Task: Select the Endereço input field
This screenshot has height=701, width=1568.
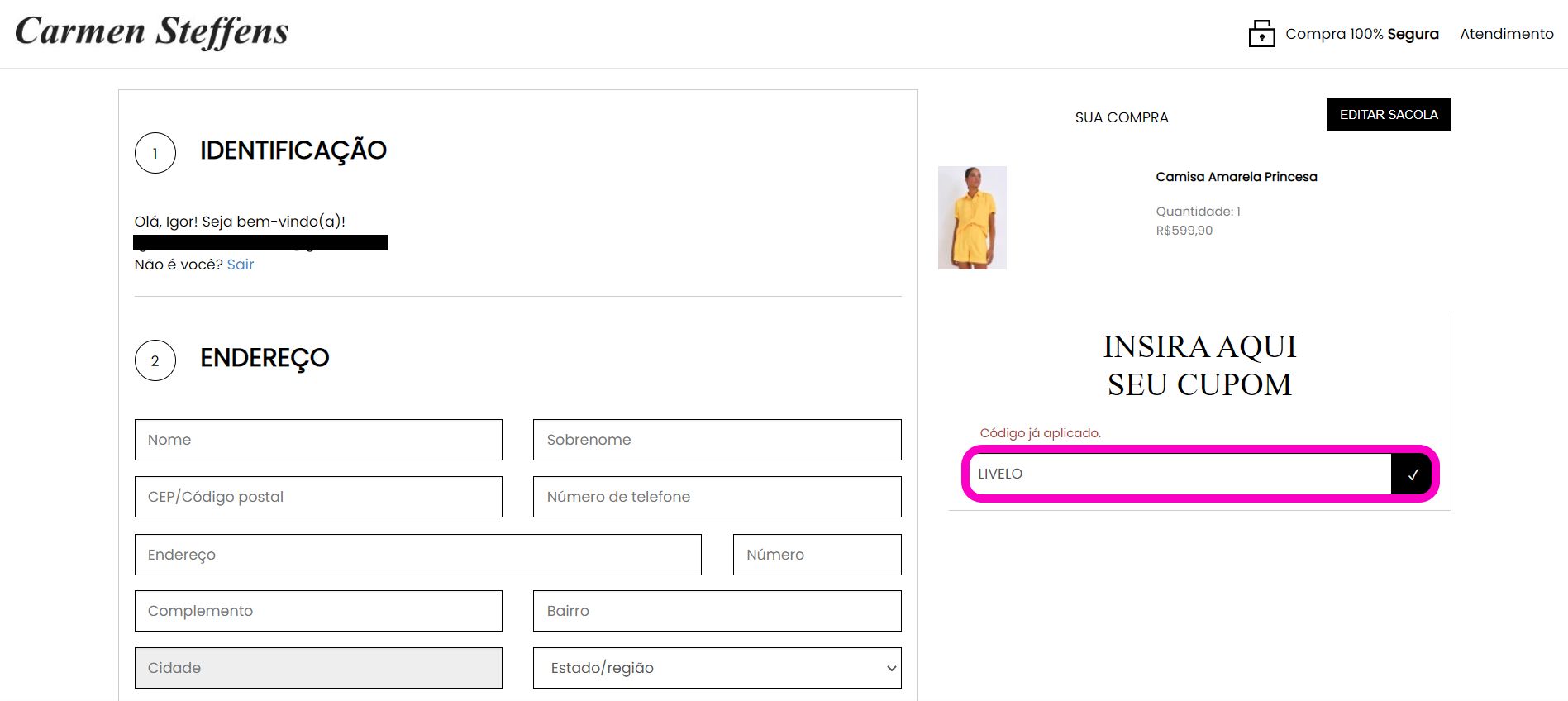Action: click(x=418, y=555)
